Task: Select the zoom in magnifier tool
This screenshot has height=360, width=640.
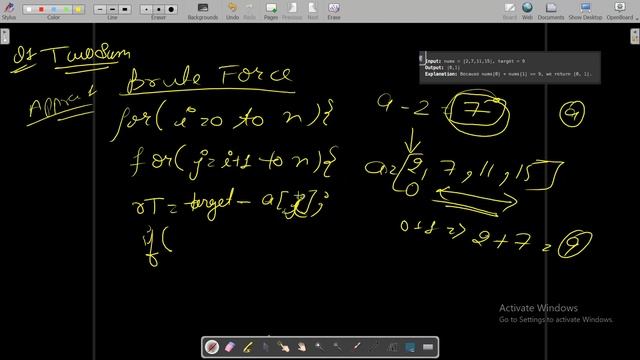Action: 320,347
